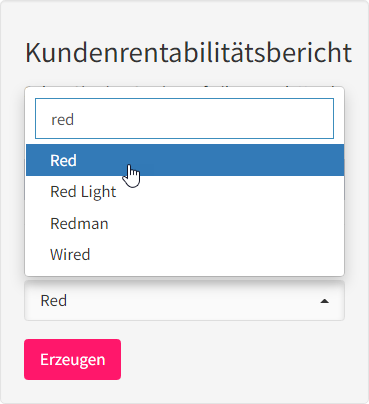Click the Redman customer option
The image size is (369, 404).
185,223
